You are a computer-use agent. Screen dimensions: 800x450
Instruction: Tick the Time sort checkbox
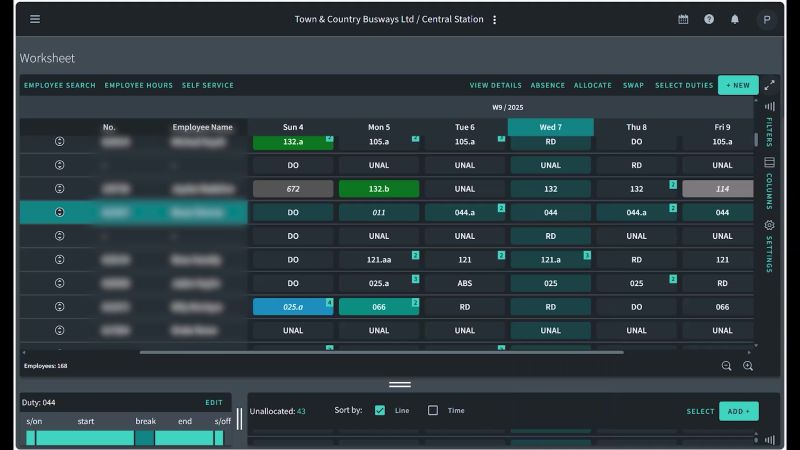tap(433, 410)
